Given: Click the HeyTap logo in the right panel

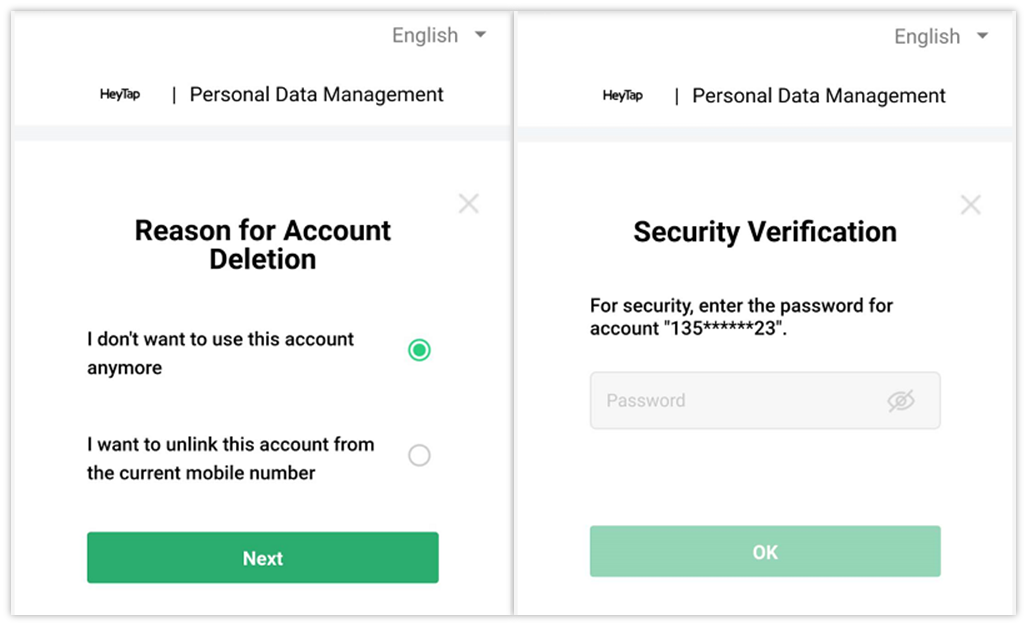Looking at the screenshot, I should click(x=622, y=96).
